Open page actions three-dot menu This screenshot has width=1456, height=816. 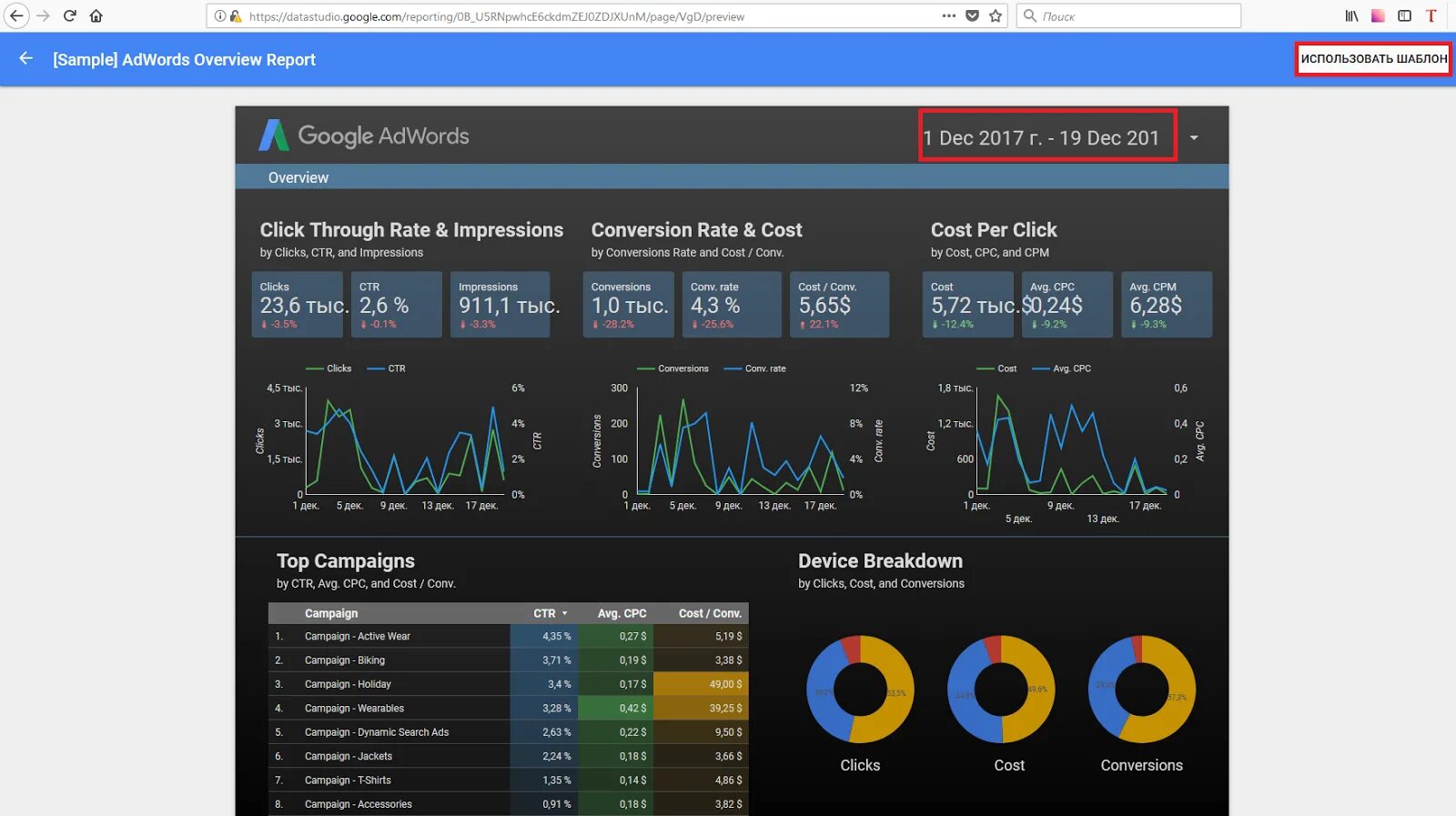pyautogui.click(x=949, y=15)
